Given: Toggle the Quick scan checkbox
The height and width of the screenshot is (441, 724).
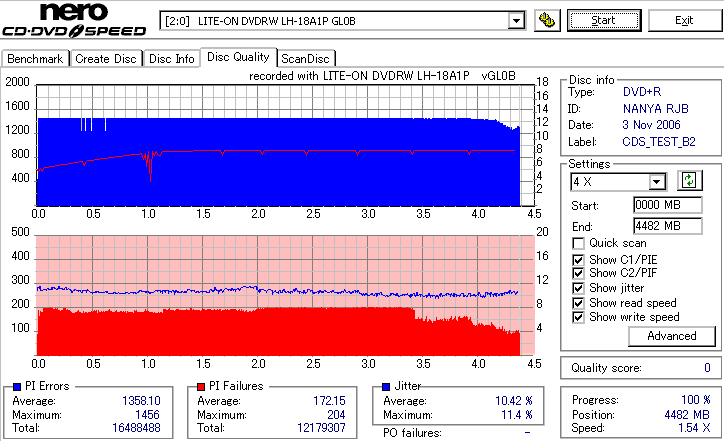Looking at the screenshot, I should [578, 243].
